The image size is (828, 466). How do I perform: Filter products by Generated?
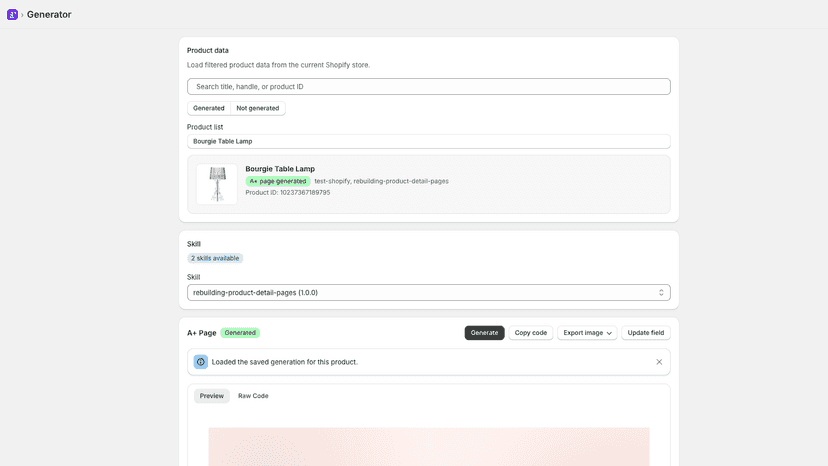point(209,108)
